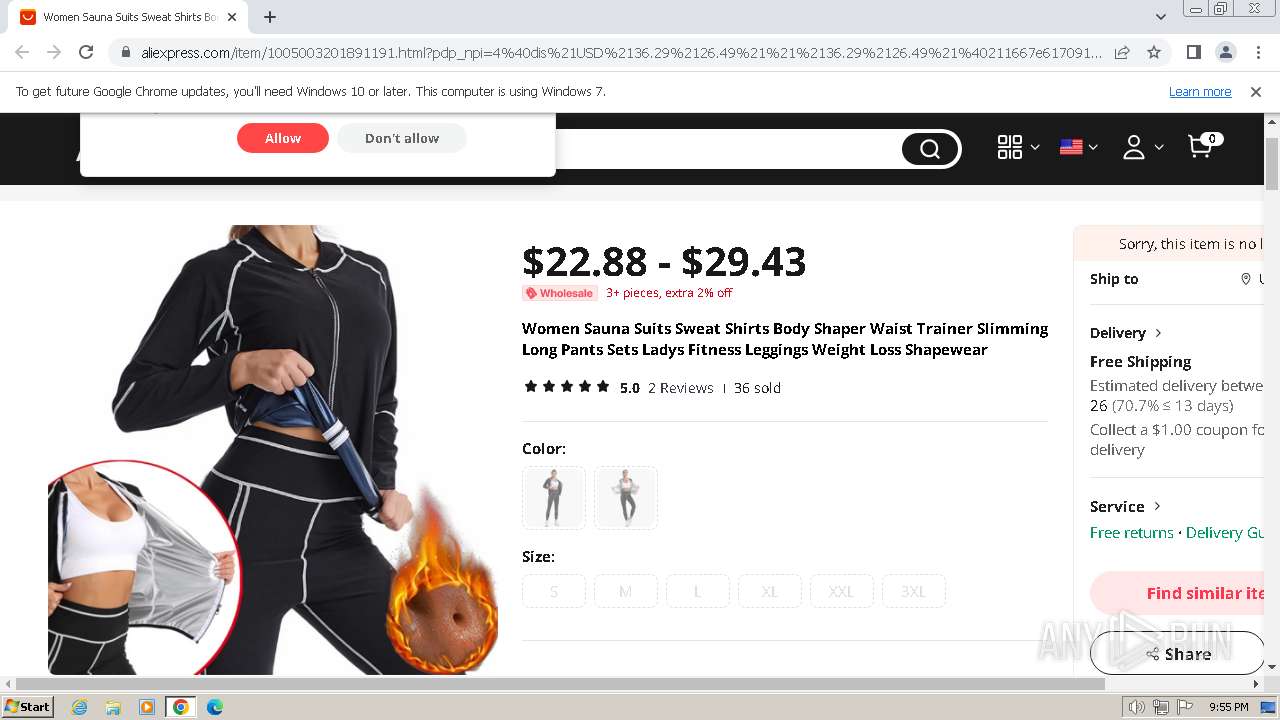
Task: Expand the Delivery section chevron
Action: pyautogui.click(x=1158, y=333)
